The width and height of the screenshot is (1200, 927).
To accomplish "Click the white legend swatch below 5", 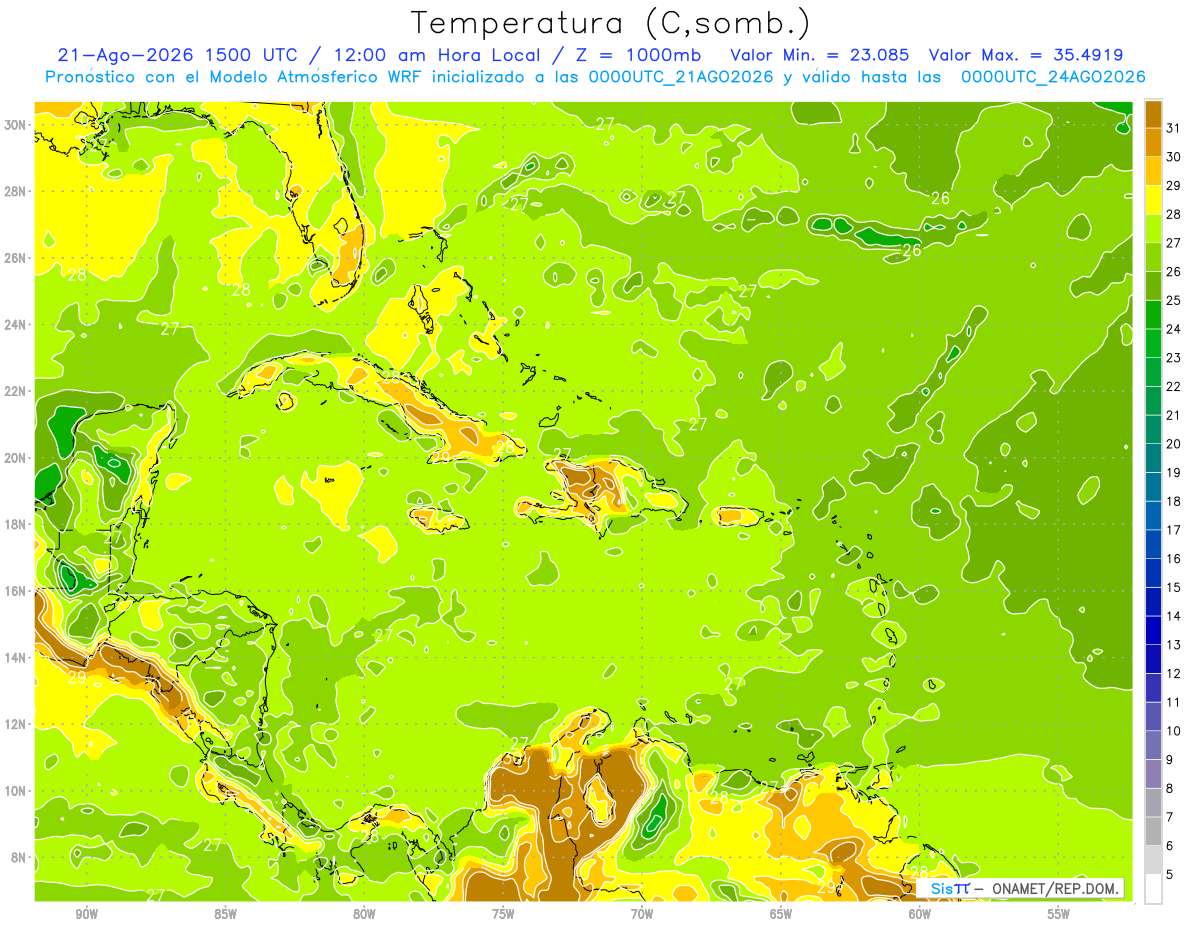I will pyautogui.click(x=1154, y=888).
